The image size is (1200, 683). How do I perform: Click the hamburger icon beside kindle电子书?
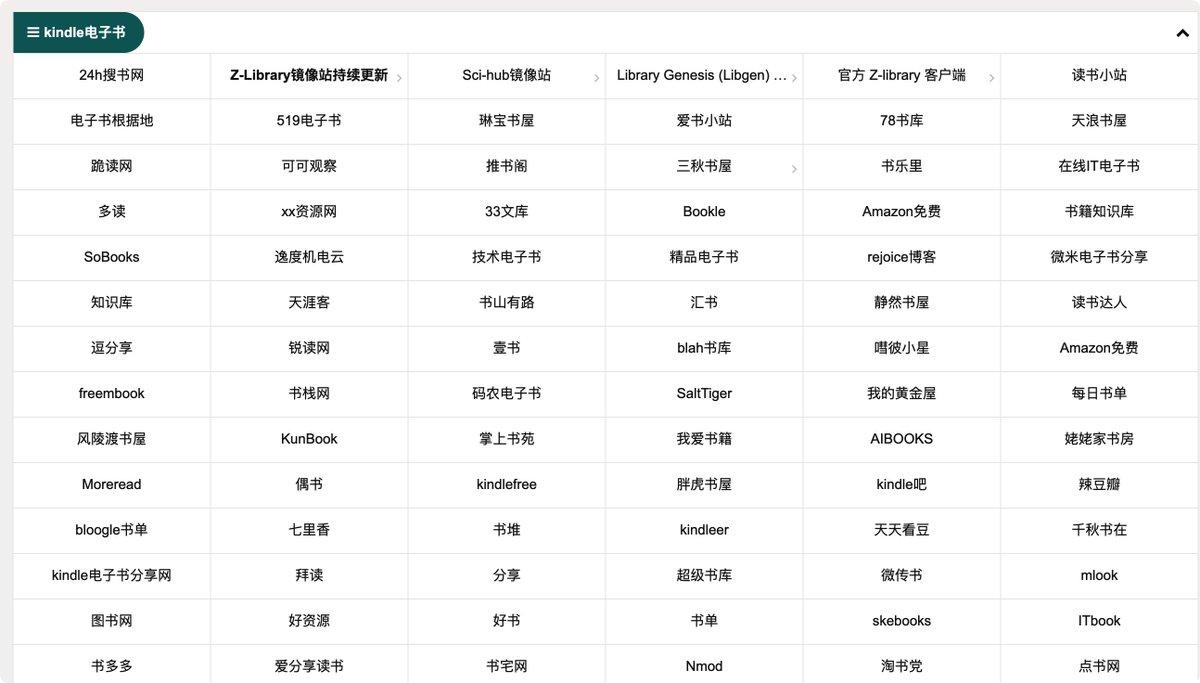pos(33,32)
